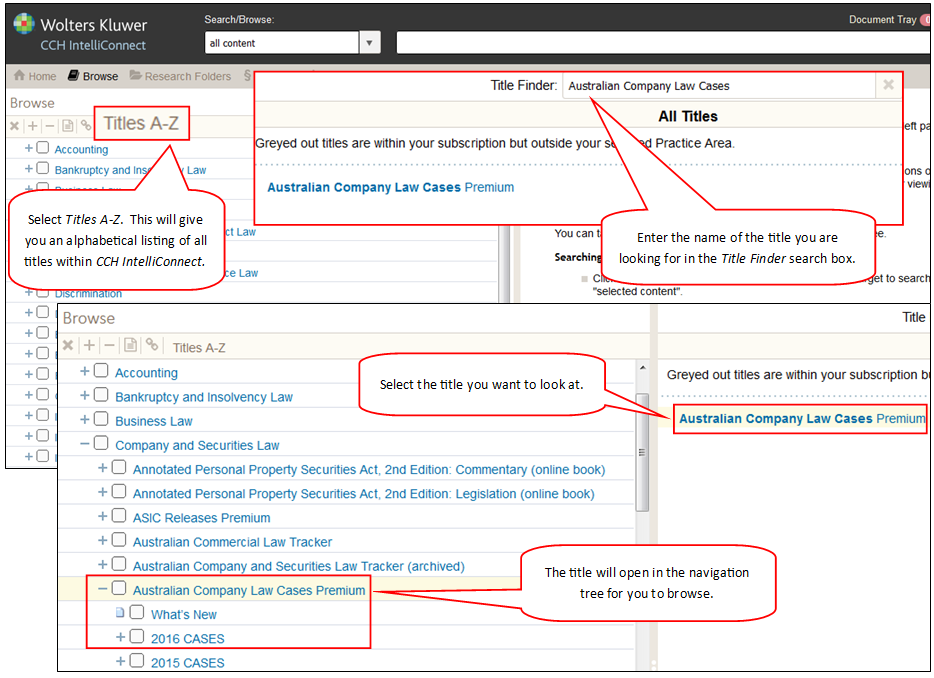The height and width of the screenshot is (678, 934).
Task: Open the all content dropdown arrow
Action: pyautogui.click(x=369, y=43)
